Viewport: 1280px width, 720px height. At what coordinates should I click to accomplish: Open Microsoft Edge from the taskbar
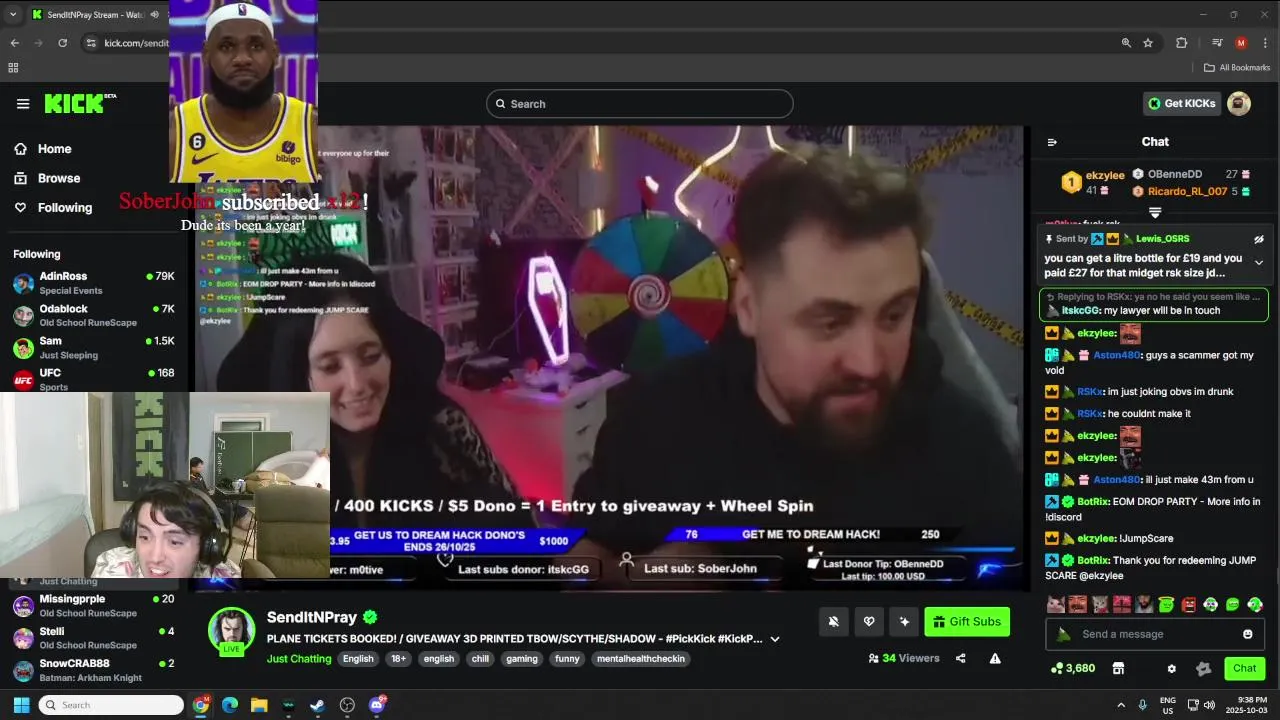230,705
